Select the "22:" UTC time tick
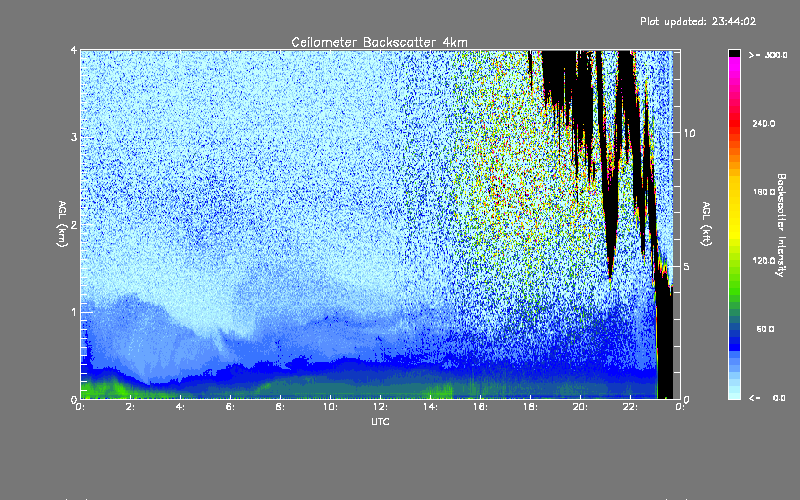The image size is (800, 500). pyautogui.click(x=630, y=407)
